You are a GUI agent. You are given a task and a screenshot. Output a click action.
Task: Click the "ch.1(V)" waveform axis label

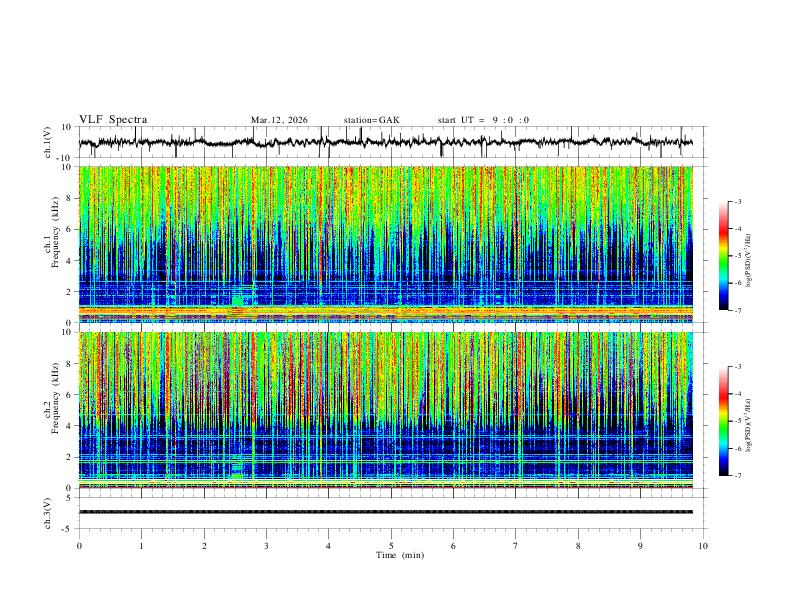pyautogui.click(x=48, y=142)
